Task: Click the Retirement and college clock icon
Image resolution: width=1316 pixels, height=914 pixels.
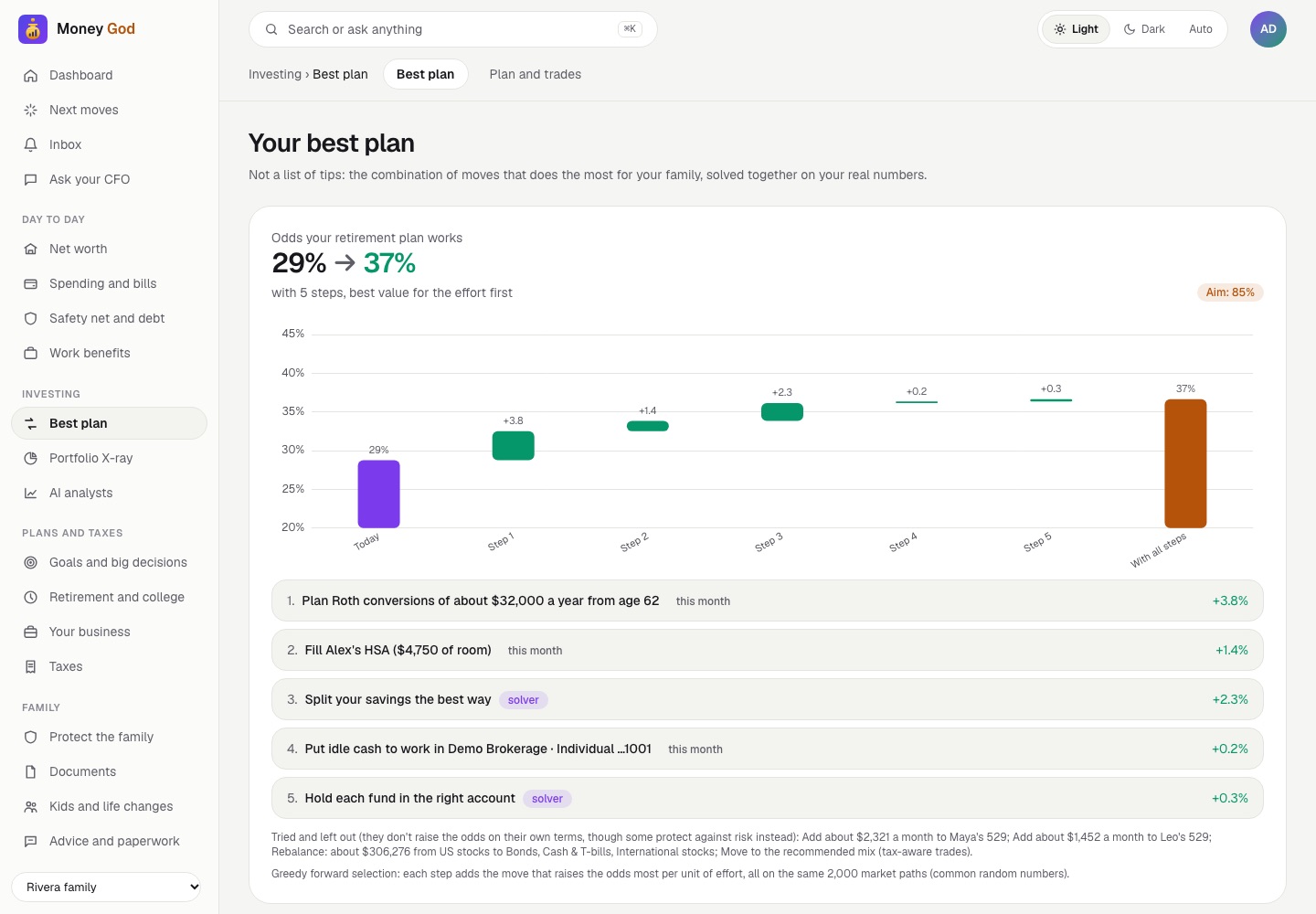Action: tap(31, 598)
